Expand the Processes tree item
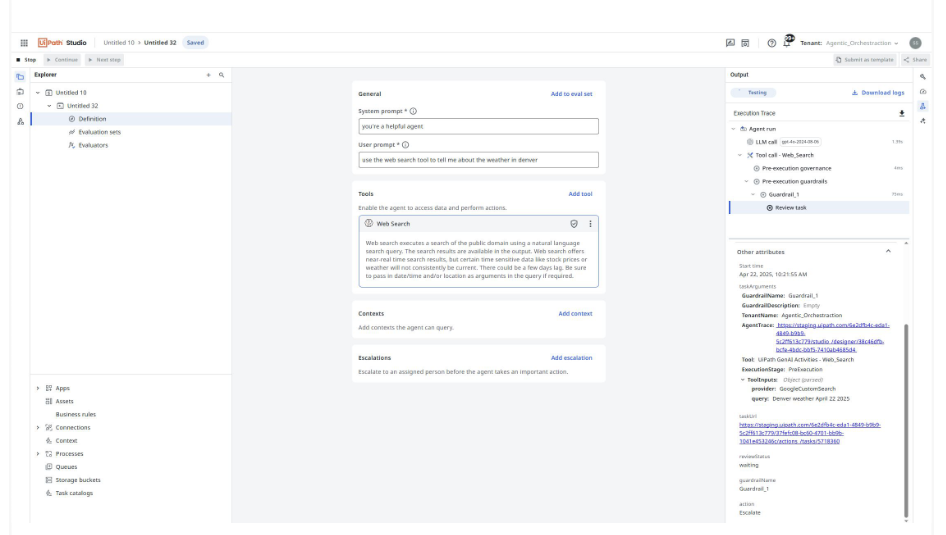Viewport: 946px width, 535px height. 38,454
